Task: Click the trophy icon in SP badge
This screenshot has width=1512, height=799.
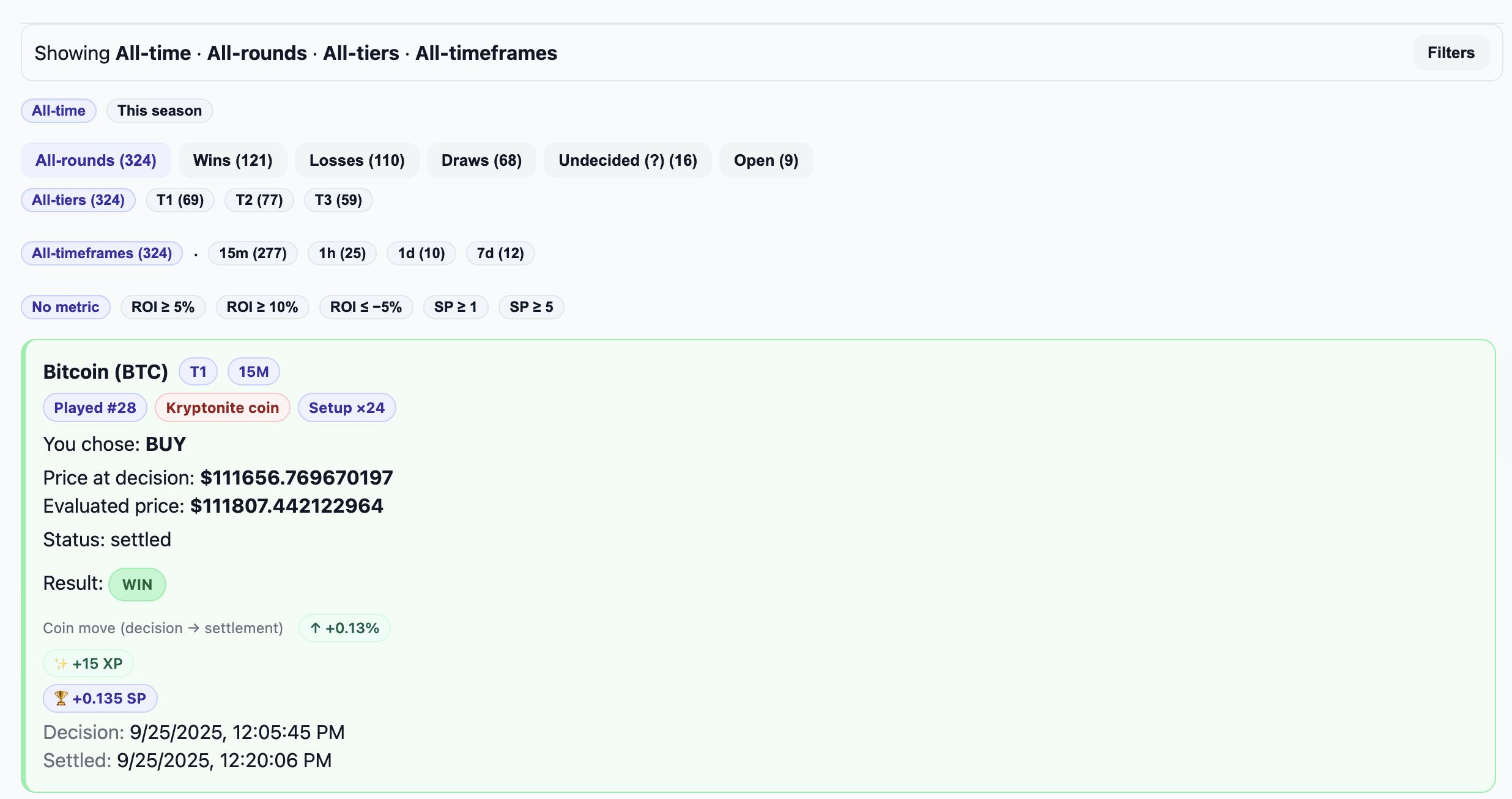Action: point(61,698)
